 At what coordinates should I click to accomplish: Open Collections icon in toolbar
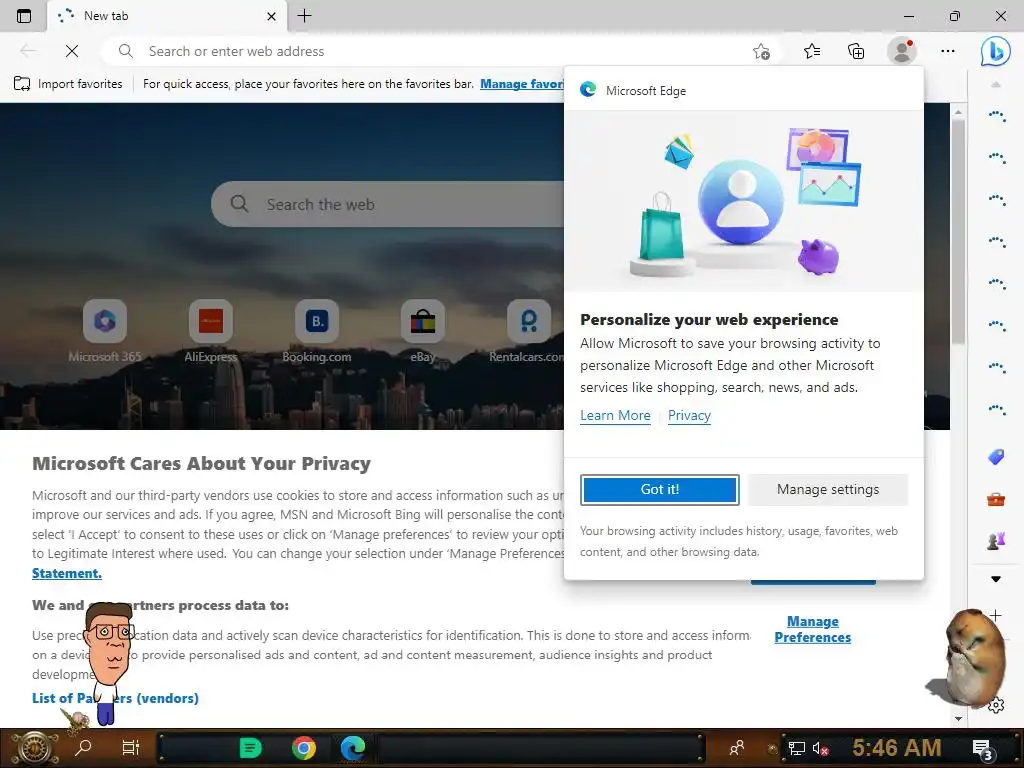tap(856, 51)
